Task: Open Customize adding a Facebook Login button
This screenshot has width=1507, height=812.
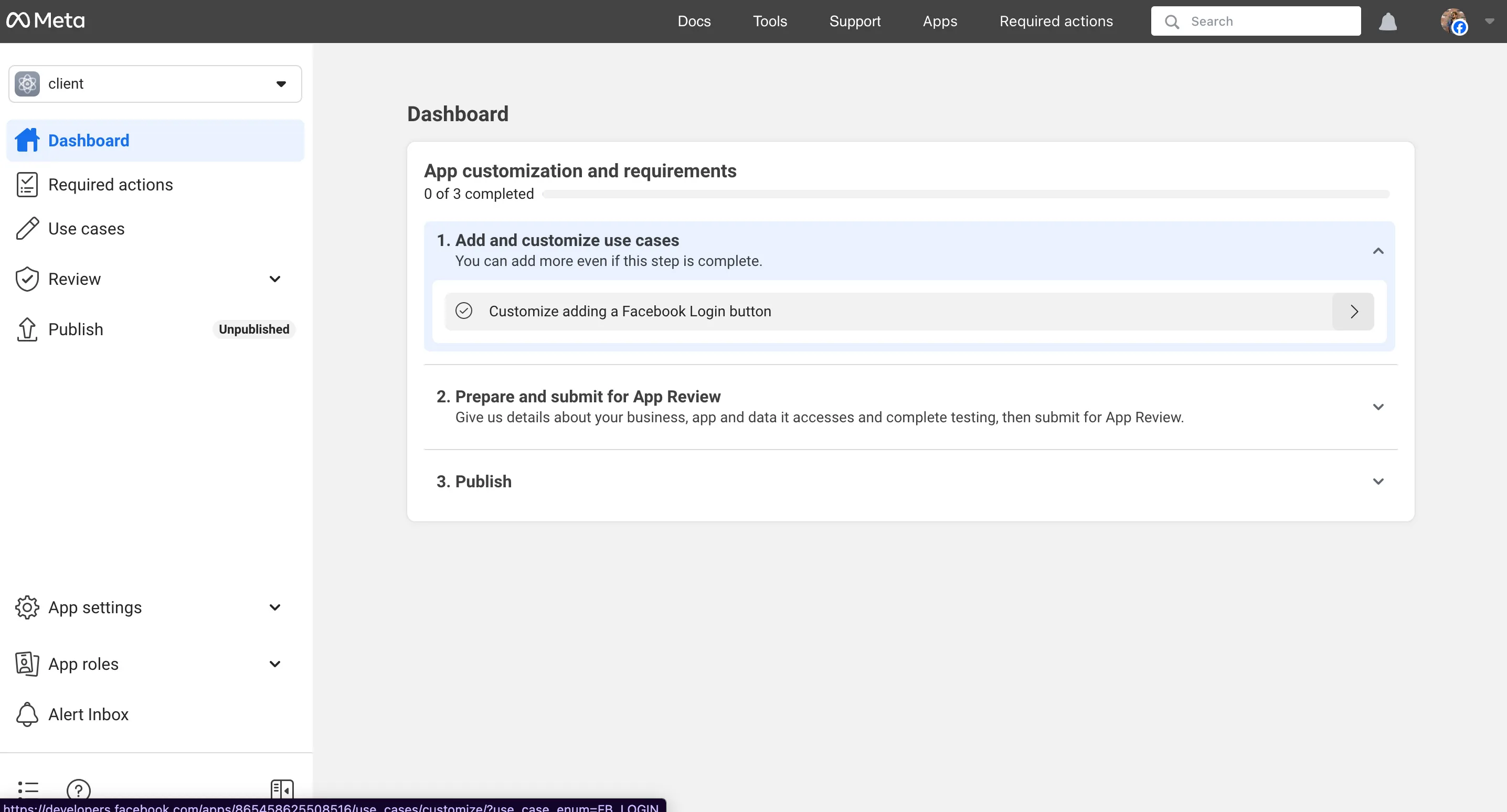Action: 909,311
